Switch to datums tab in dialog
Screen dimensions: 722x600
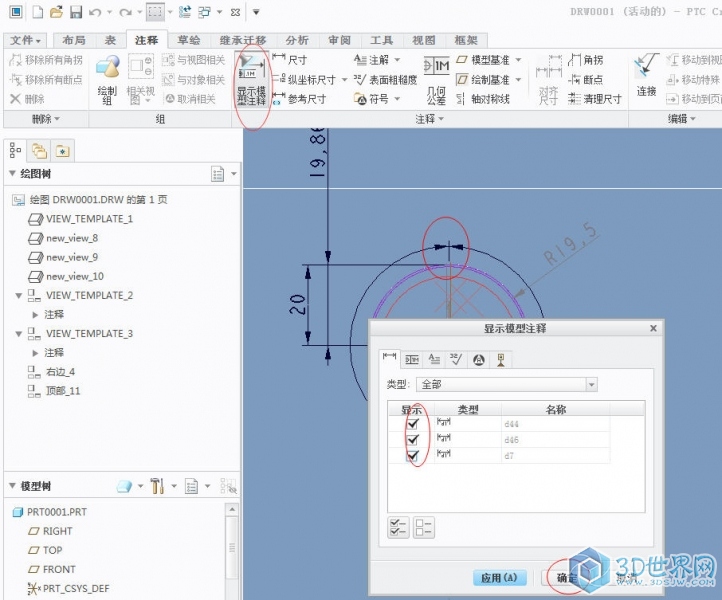501,359
